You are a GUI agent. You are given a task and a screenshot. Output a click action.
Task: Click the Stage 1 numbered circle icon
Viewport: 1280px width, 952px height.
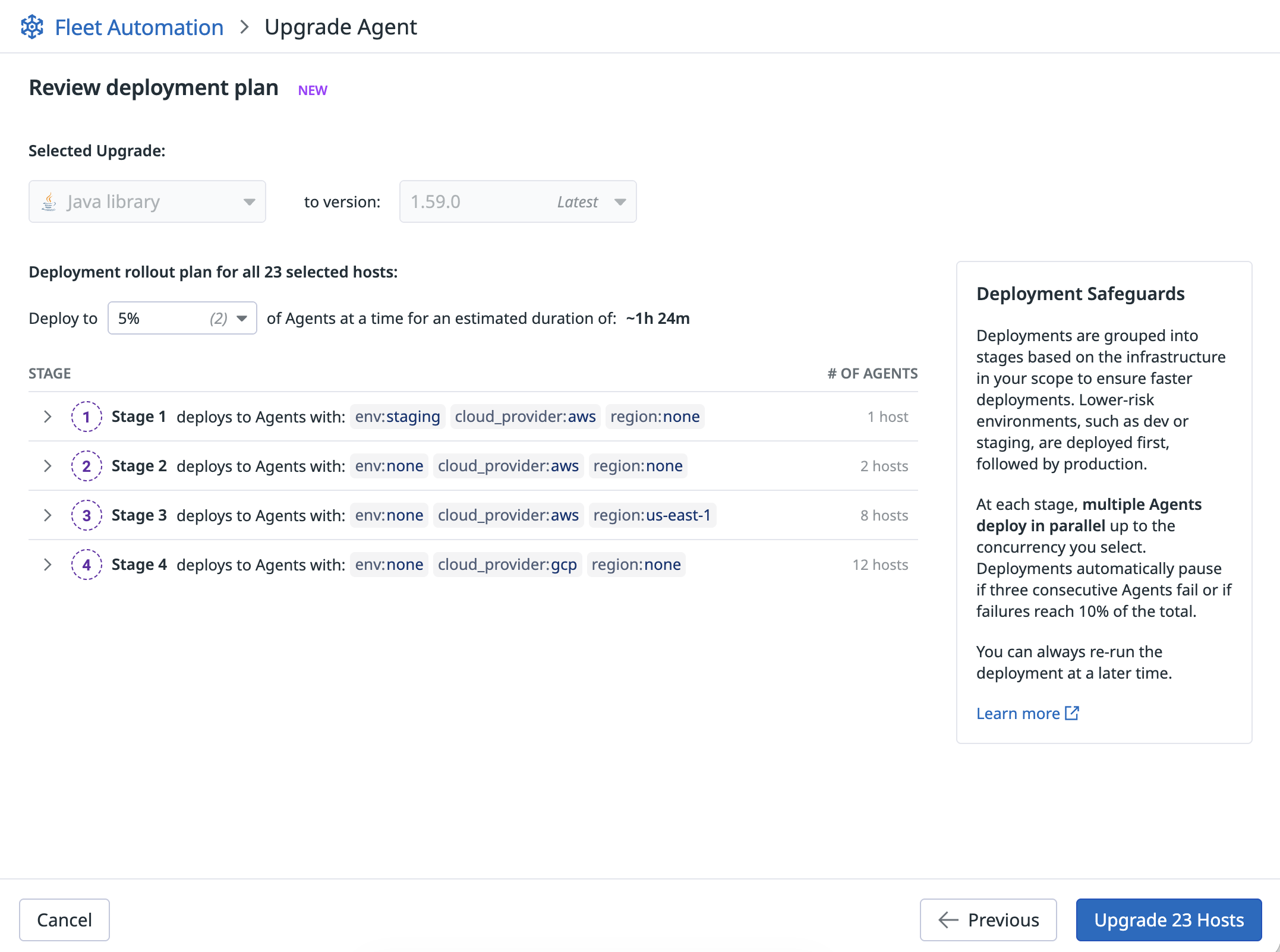[86, 417]
